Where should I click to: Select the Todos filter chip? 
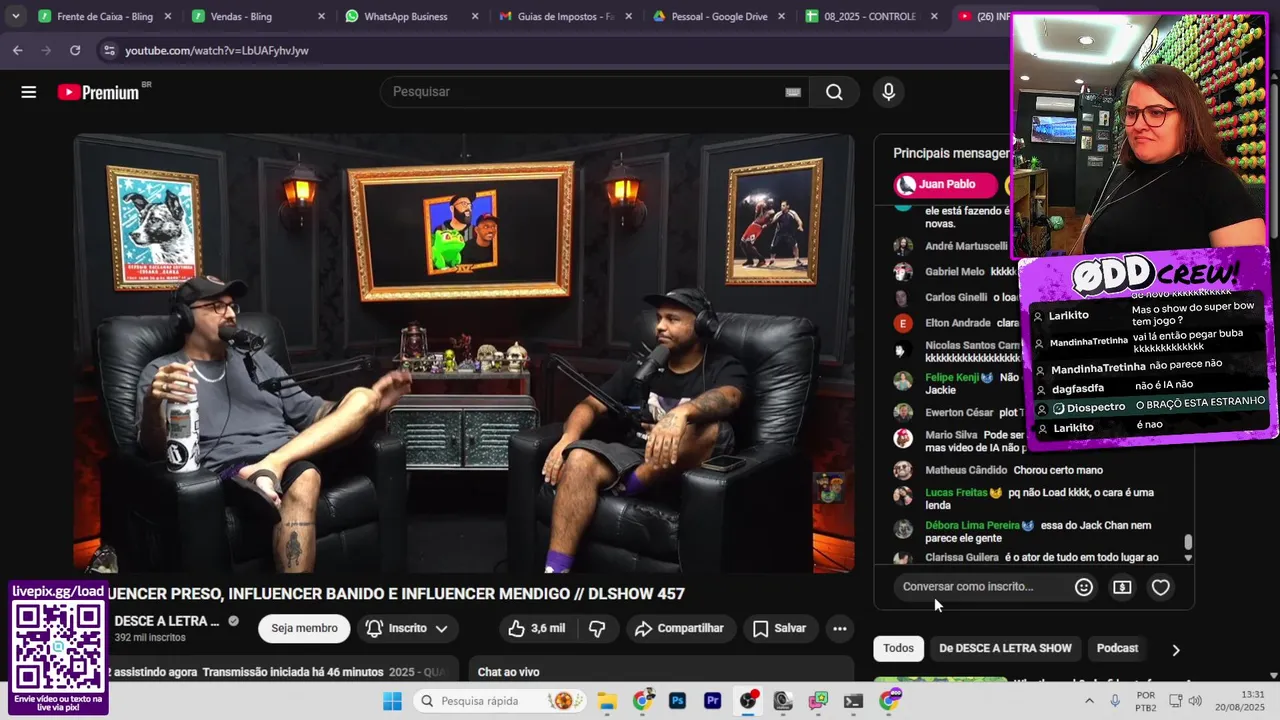(898, 648)
